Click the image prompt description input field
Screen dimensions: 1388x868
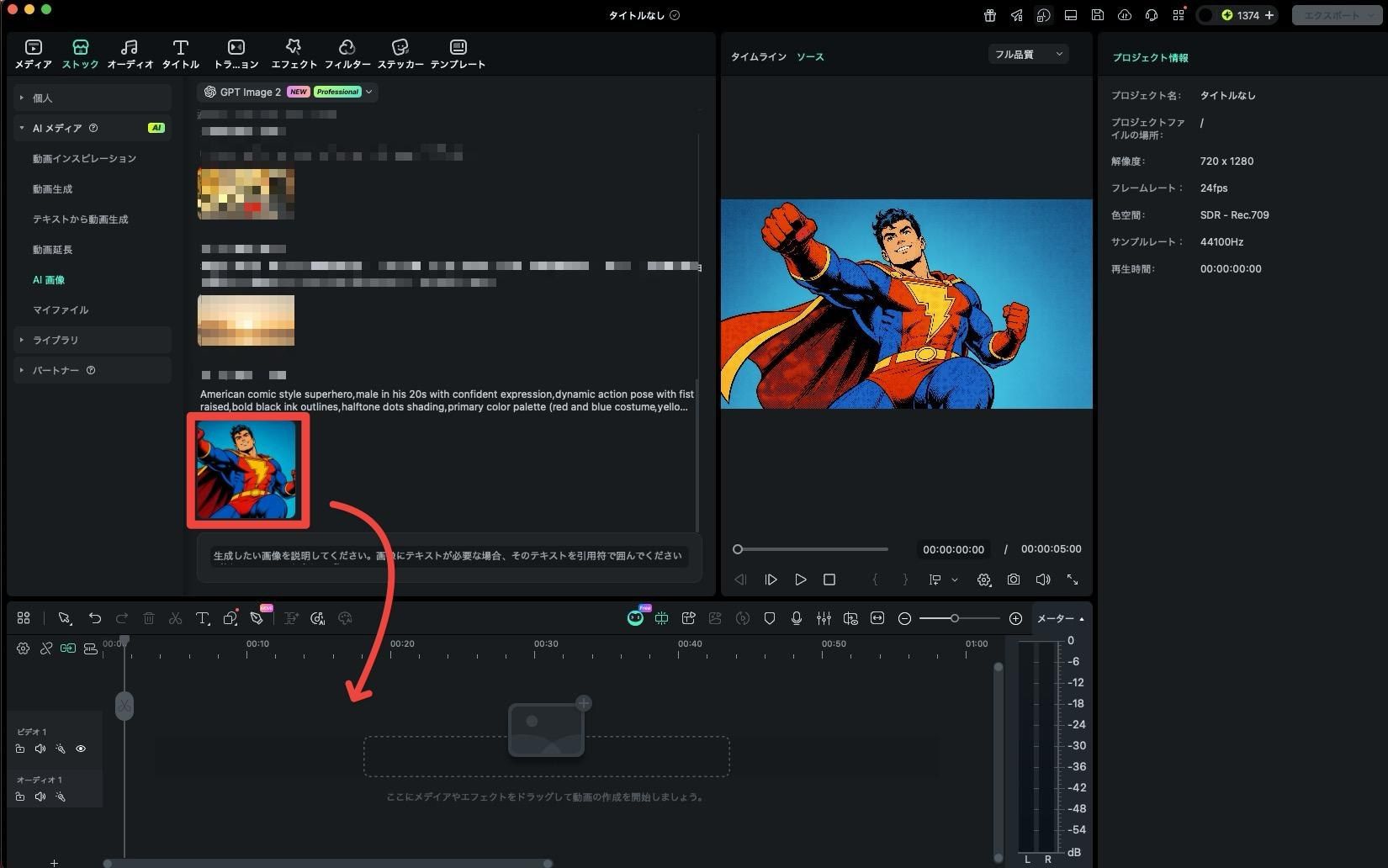click(x=449, y=556)
